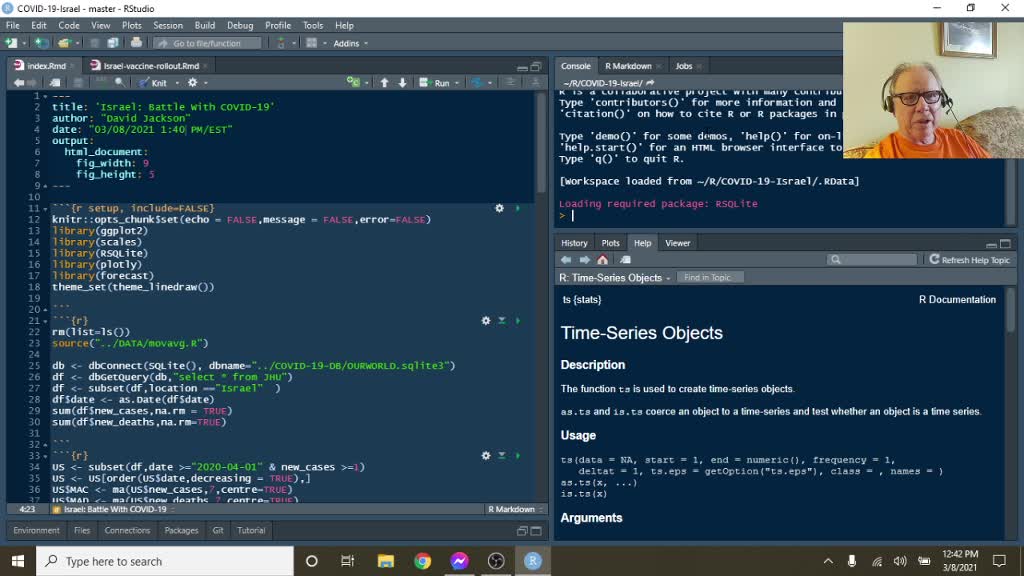Click the find/replace magnifier in editor
The width and height of the screenshot is (1024, 576).
[120, 83]
